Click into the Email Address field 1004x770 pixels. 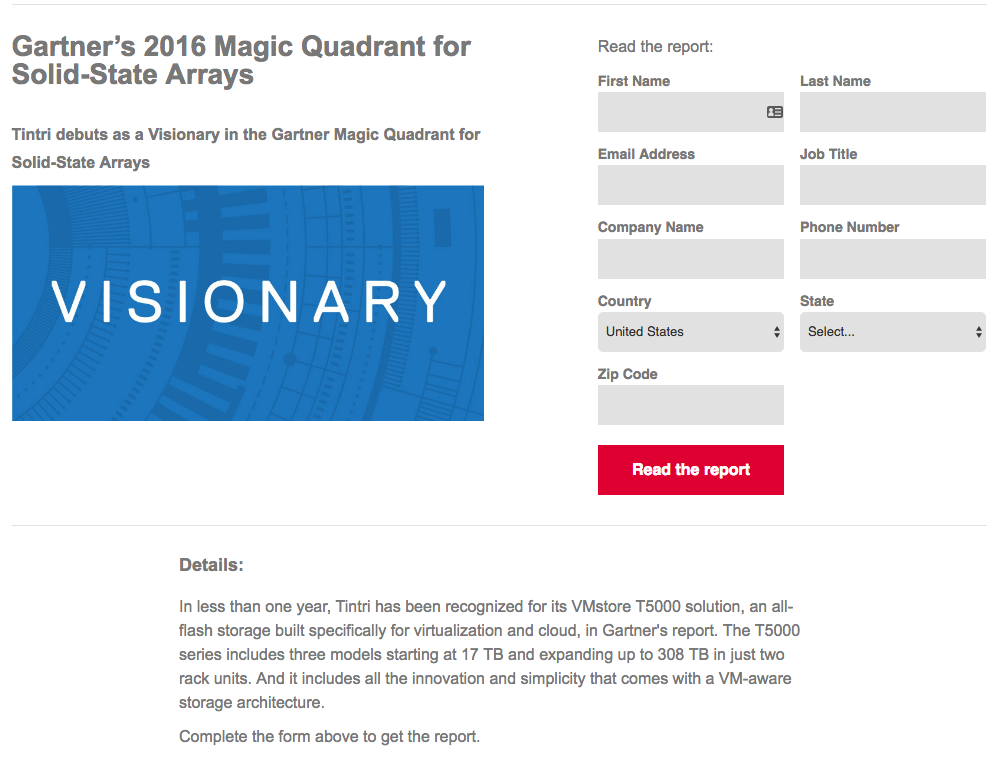click(690, 185)
